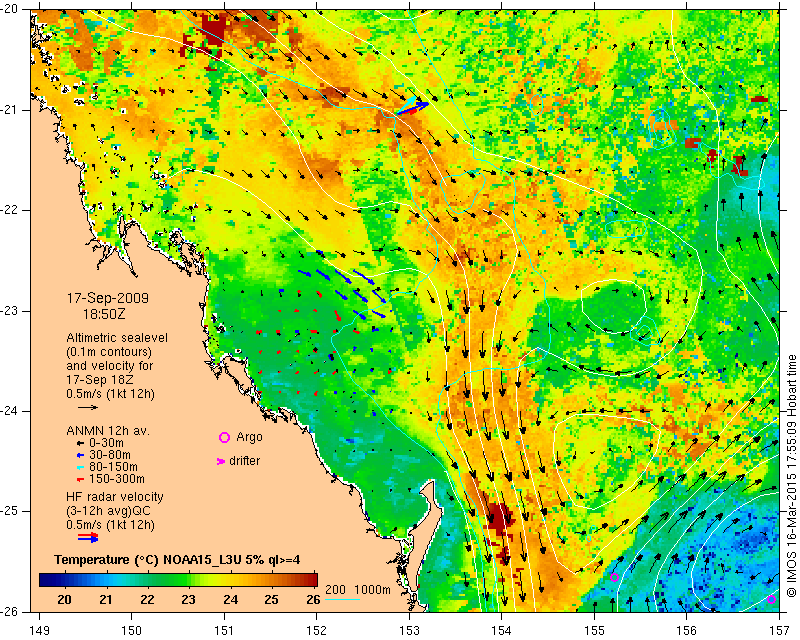Viewport: 800px width, 640px height.
Task: Click the orange colorbar section above 25
Action: coord(271,580)
